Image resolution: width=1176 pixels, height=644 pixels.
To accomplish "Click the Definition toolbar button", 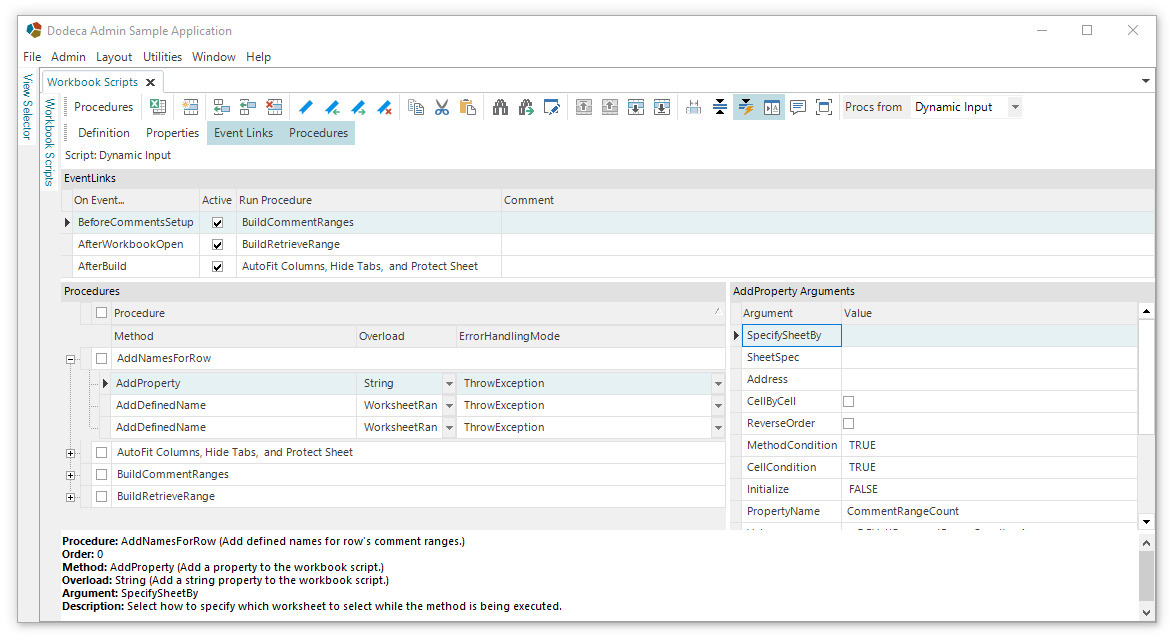I will point(104,133).
